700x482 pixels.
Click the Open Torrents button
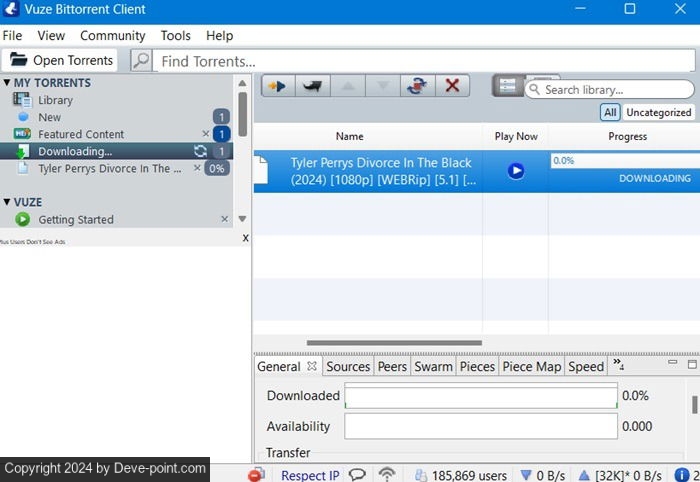[x=62, y=60]
